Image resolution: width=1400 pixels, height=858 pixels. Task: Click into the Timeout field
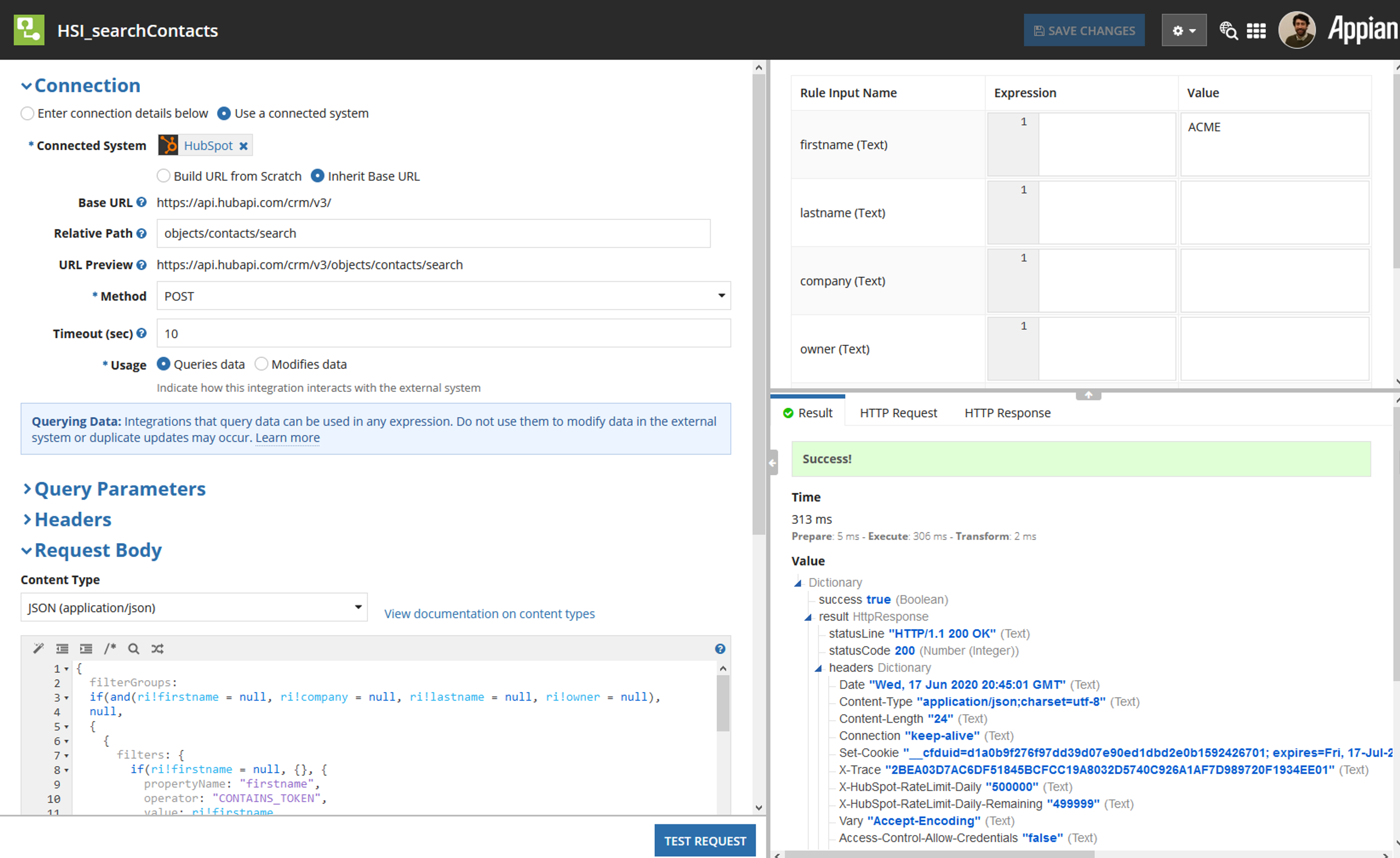(444, 333)
